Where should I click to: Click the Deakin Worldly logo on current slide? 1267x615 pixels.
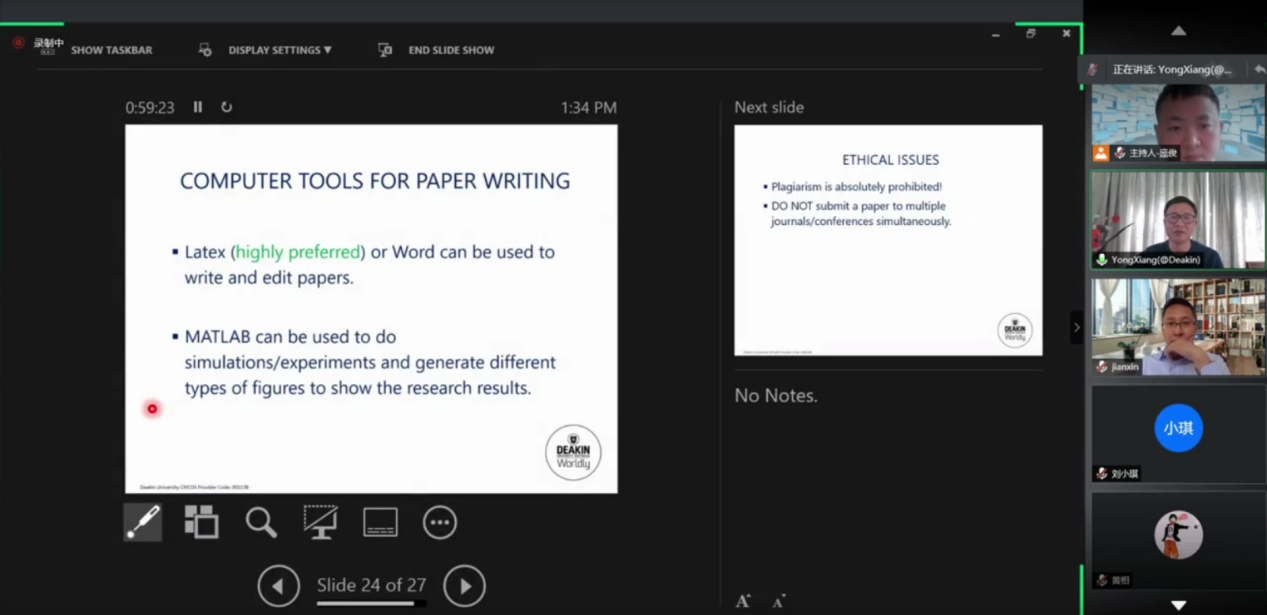pyautogui.click(x=573, y=453)
